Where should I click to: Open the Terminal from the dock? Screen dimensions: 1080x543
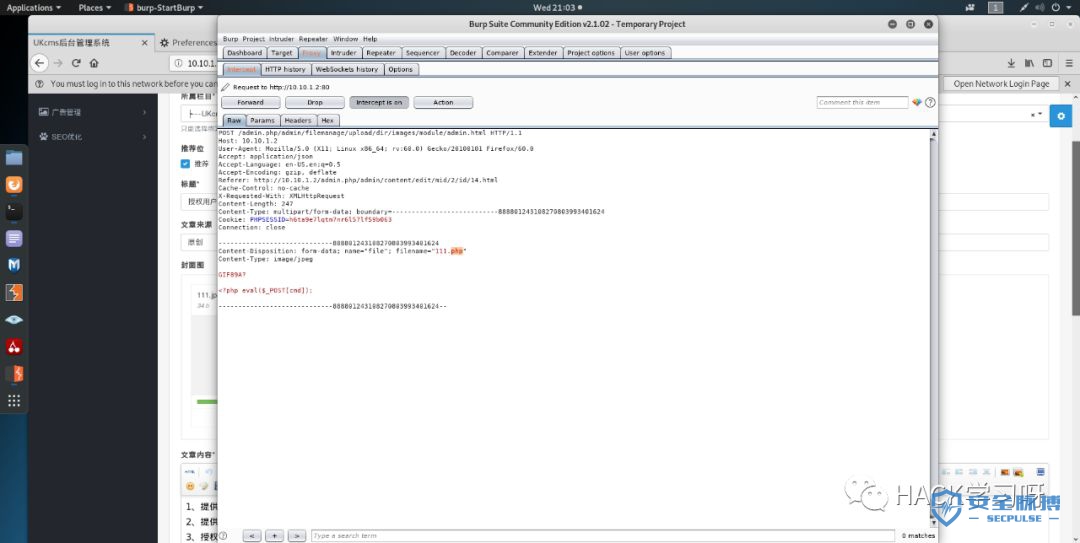[x=14, y=212]
